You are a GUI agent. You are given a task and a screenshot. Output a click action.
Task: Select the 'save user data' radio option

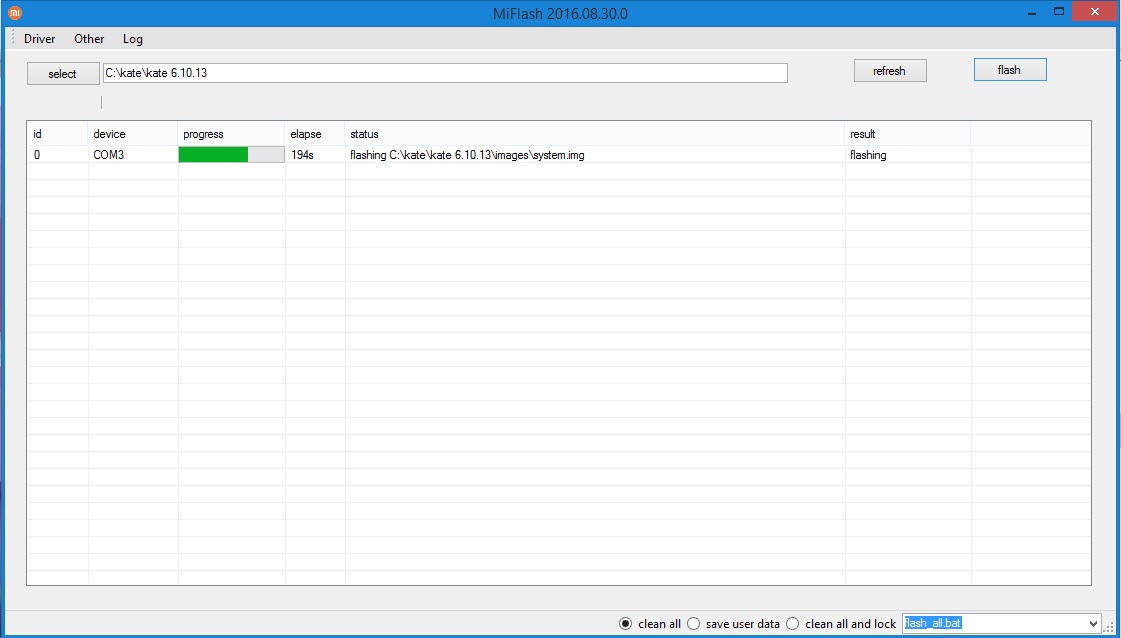coord(693,624)
